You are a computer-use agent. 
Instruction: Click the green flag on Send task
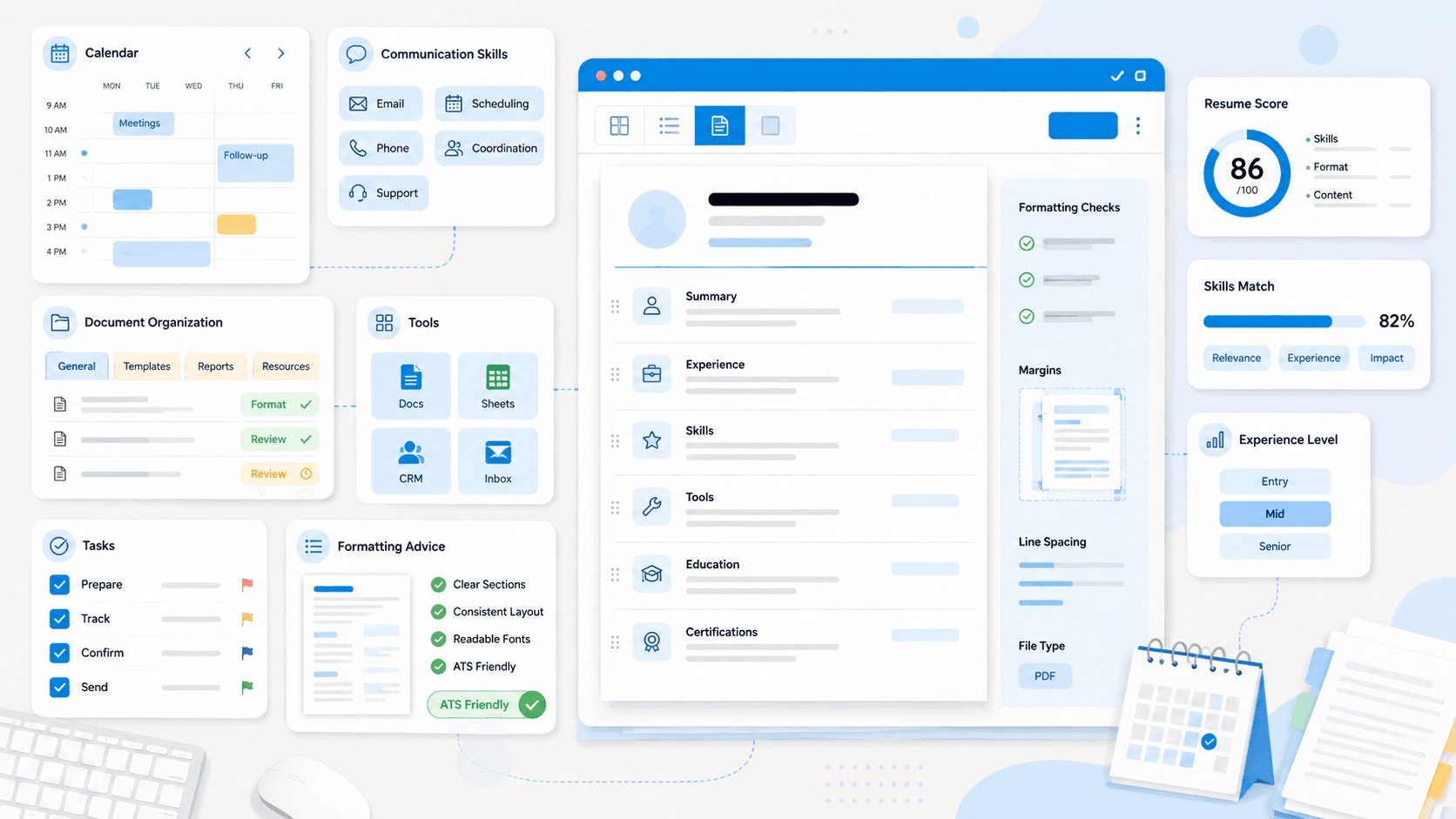[x=247, y=688]
